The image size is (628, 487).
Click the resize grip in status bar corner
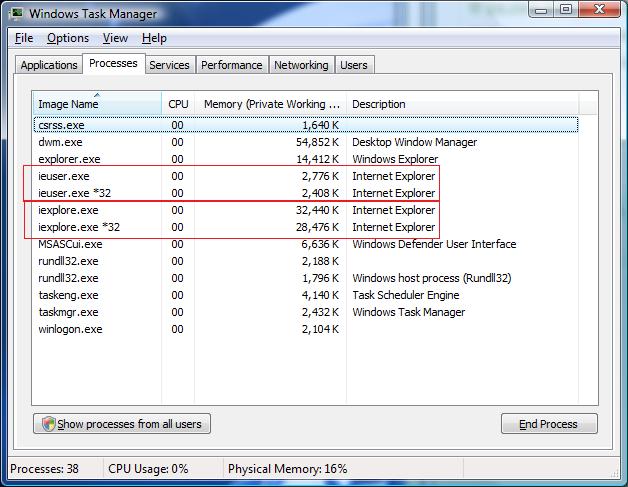coord(615,473)
